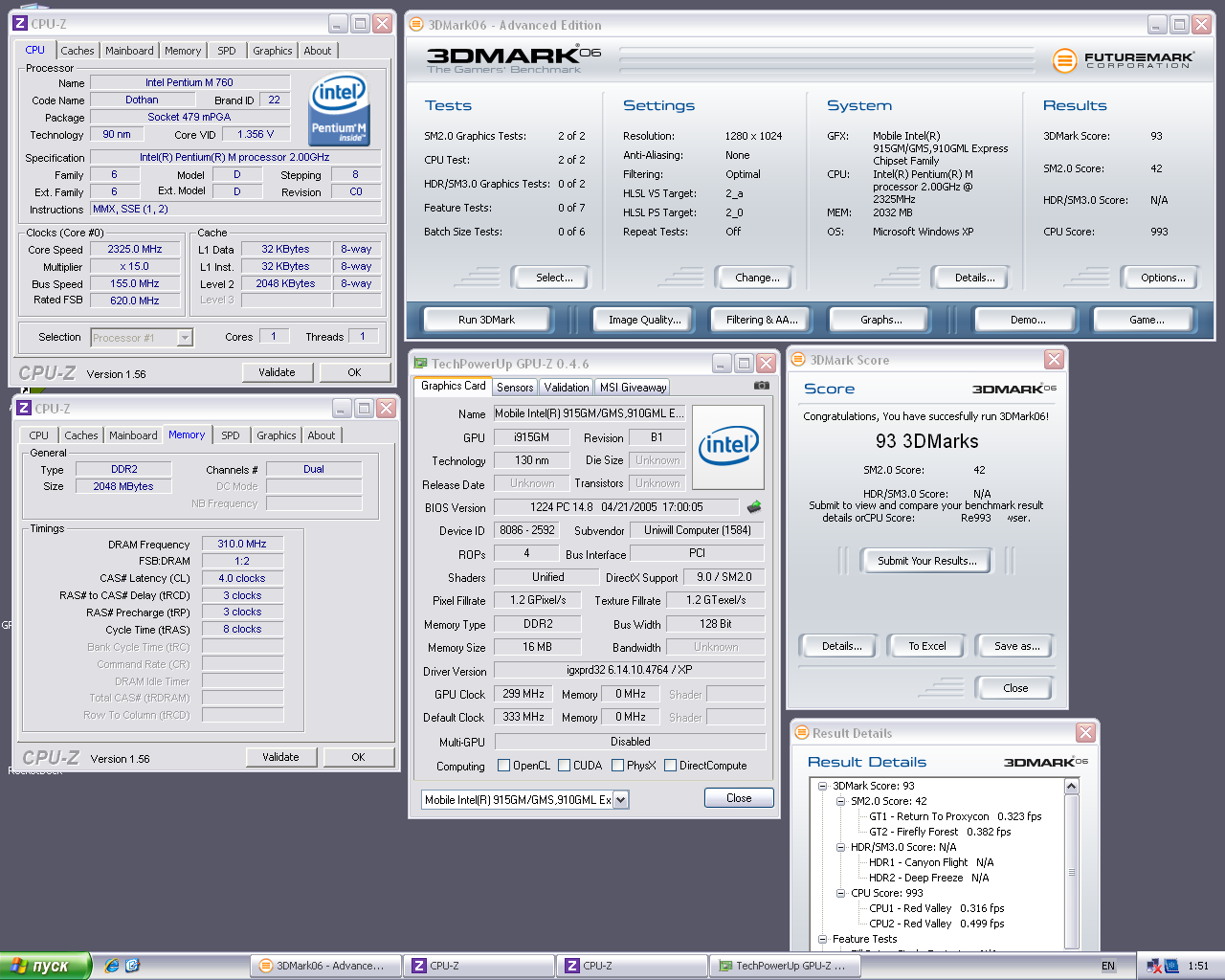Open the Validation tab in GPU-Z
1225x980 pixels.
click(567, 388)
